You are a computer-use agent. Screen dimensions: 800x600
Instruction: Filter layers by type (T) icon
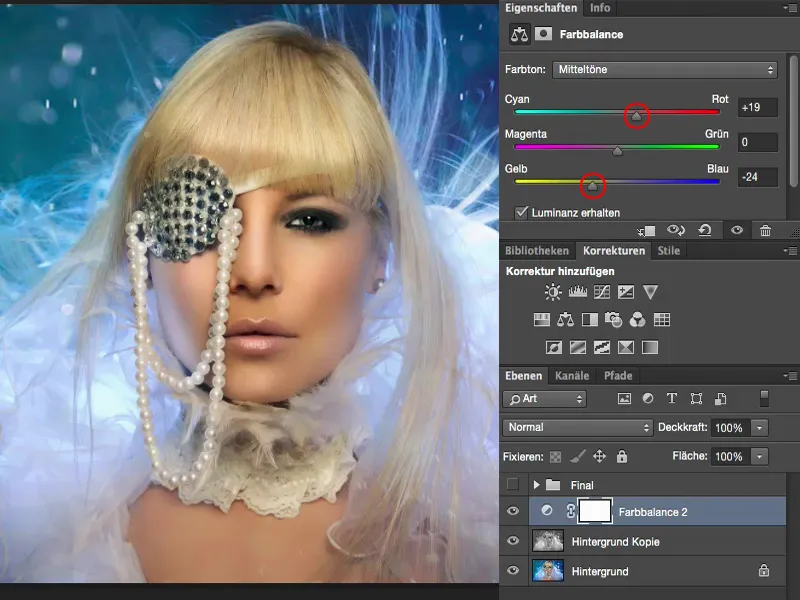(672, 398)
